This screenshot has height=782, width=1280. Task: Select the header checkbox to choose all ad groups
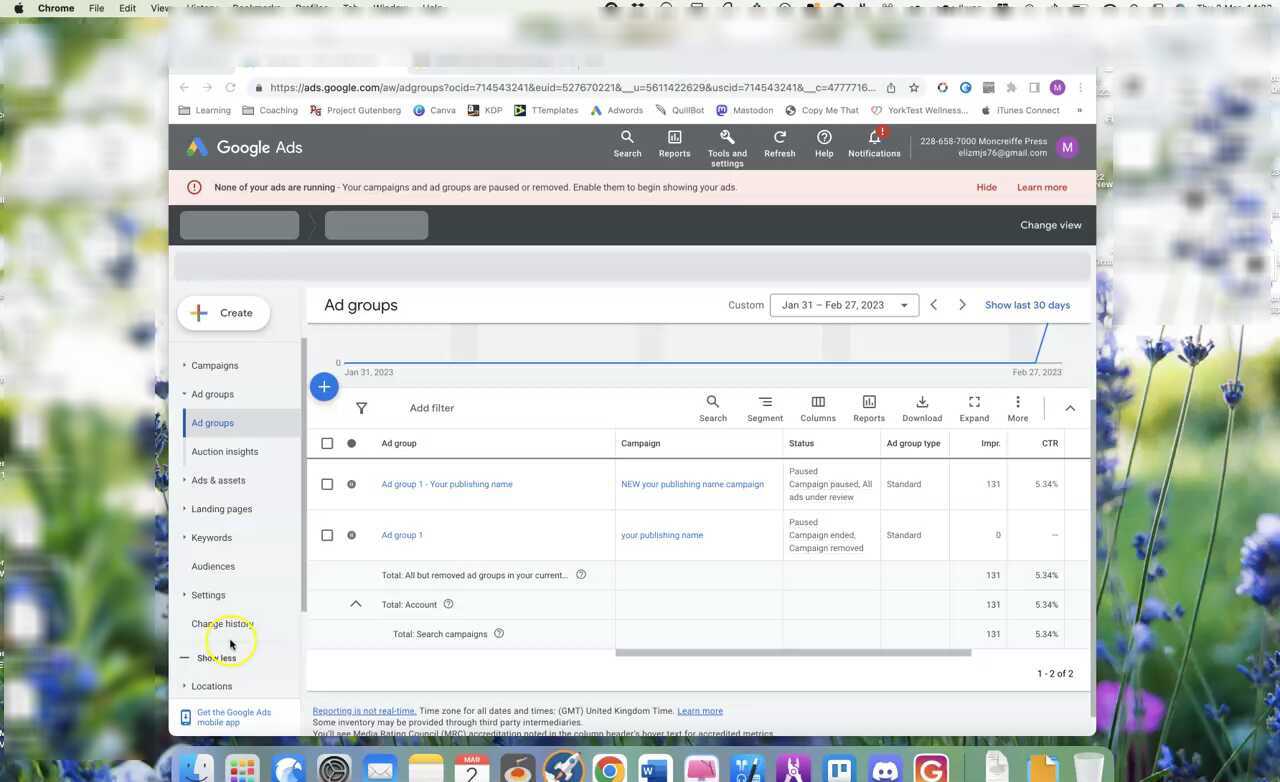click(327, 443)
